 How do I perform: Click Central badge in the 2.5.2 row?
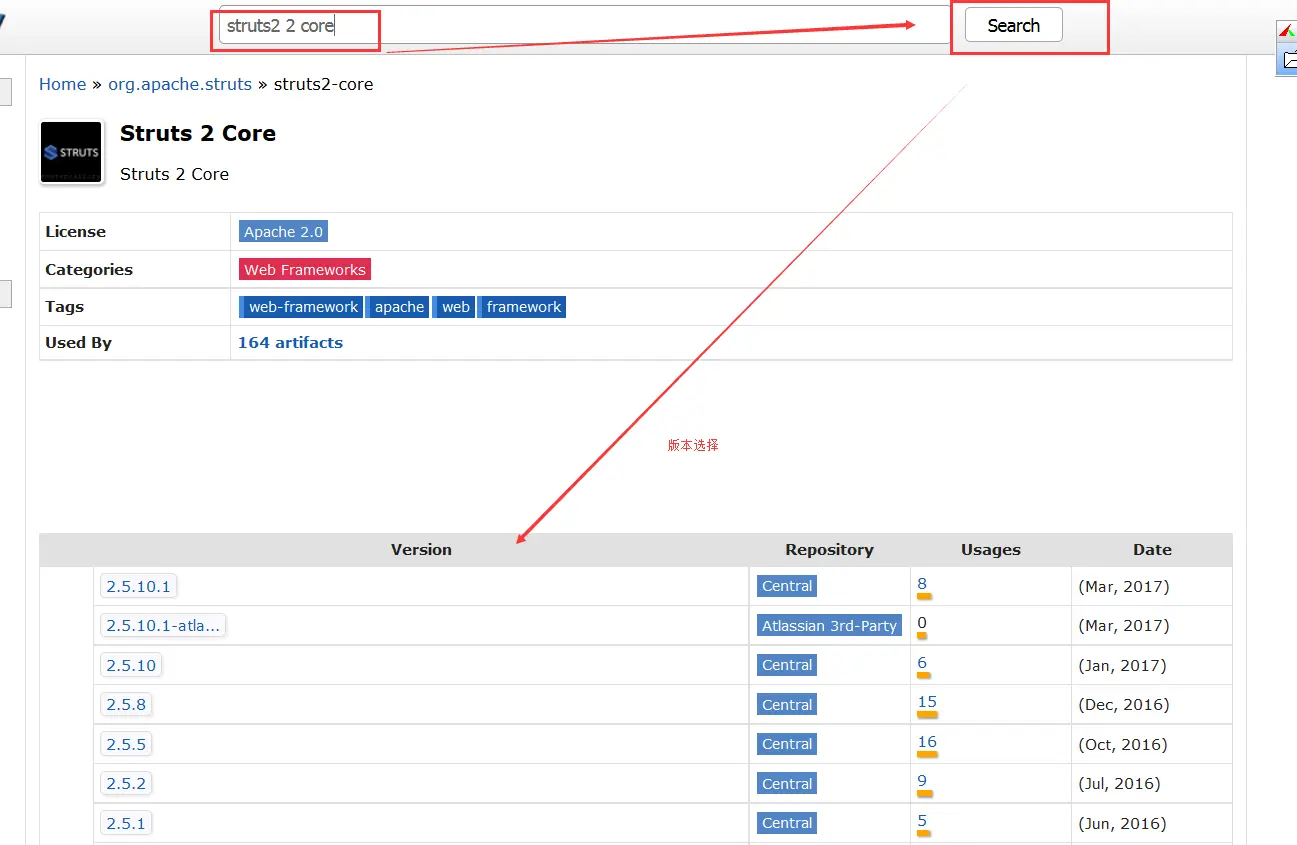point(787,783)
